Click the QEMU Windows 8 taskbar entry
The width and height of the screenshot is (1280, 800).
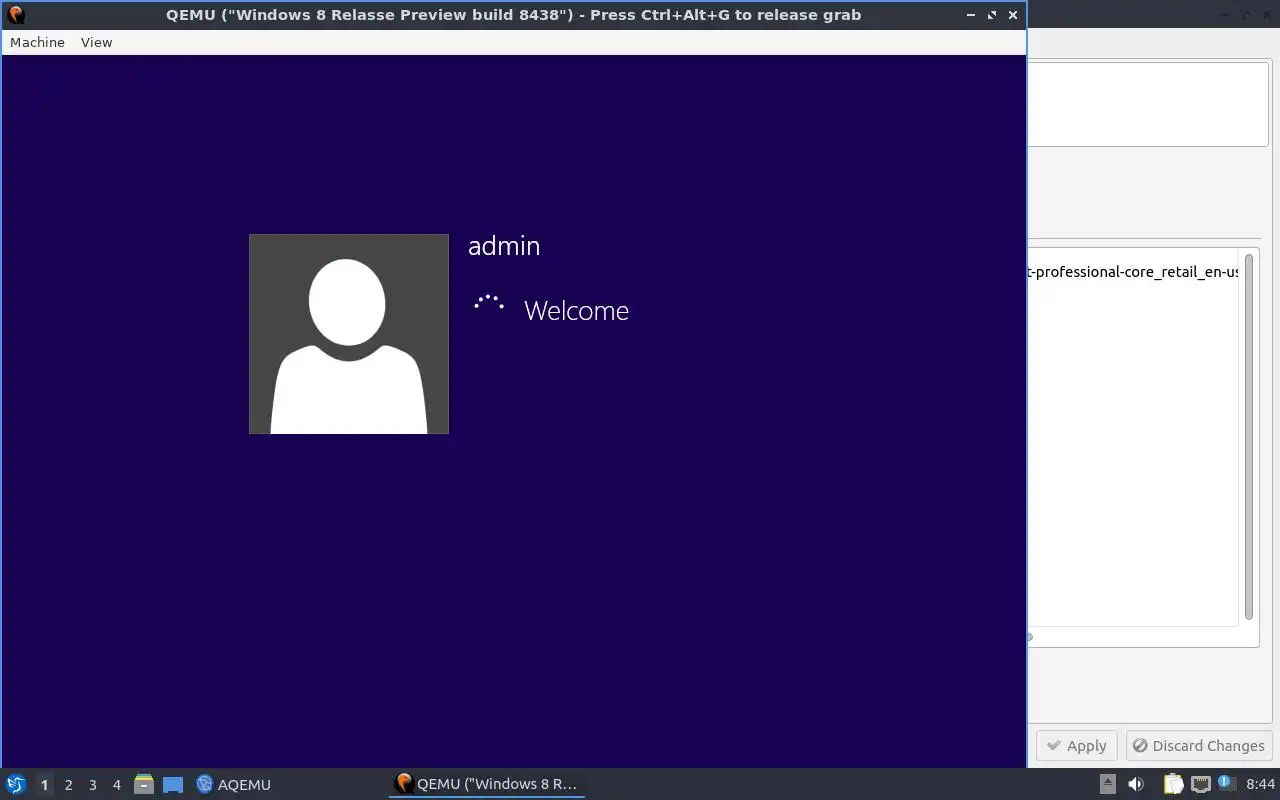tap(487, 784)
